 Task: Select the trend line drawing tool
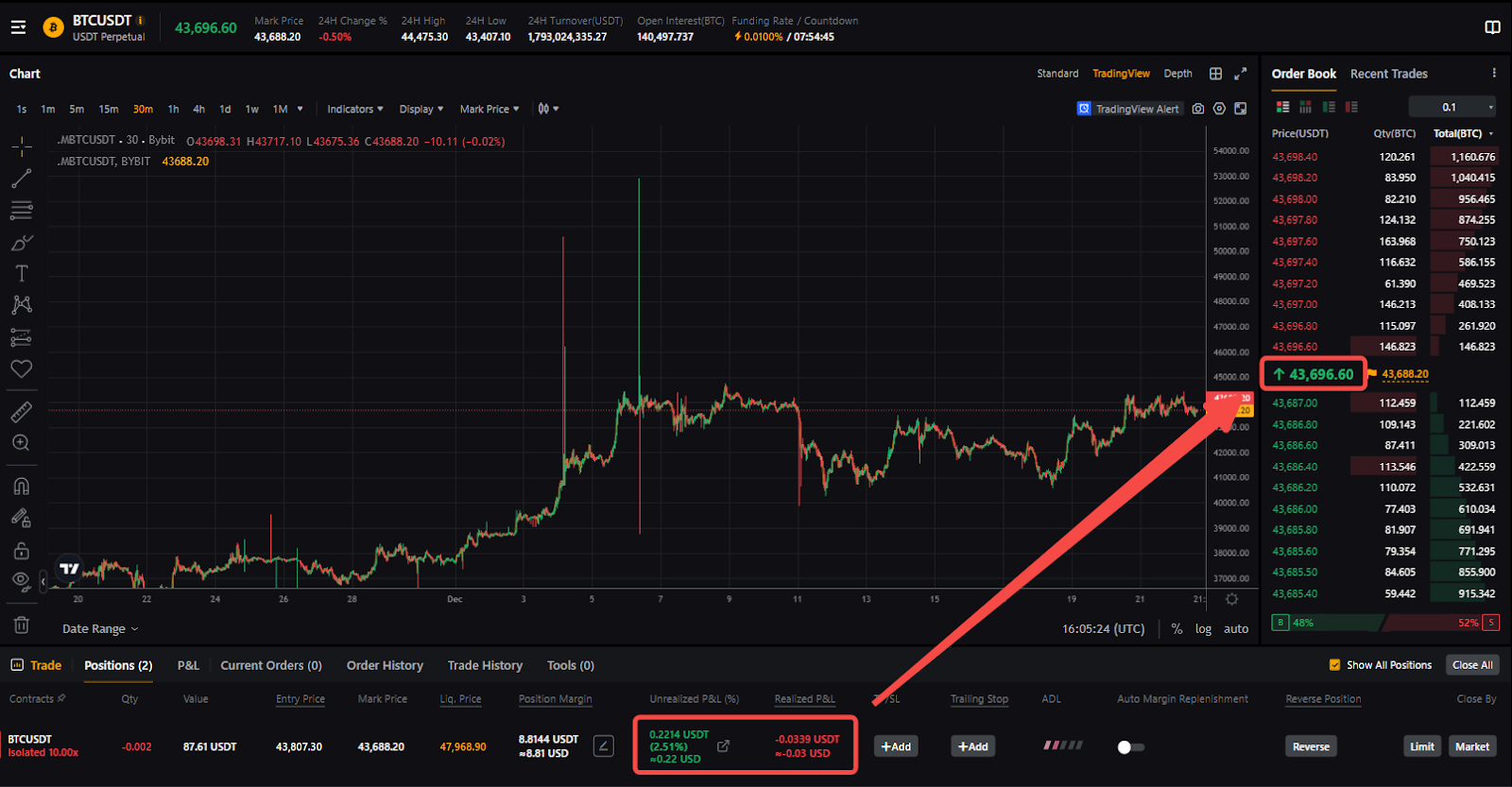tap(22, 179)
